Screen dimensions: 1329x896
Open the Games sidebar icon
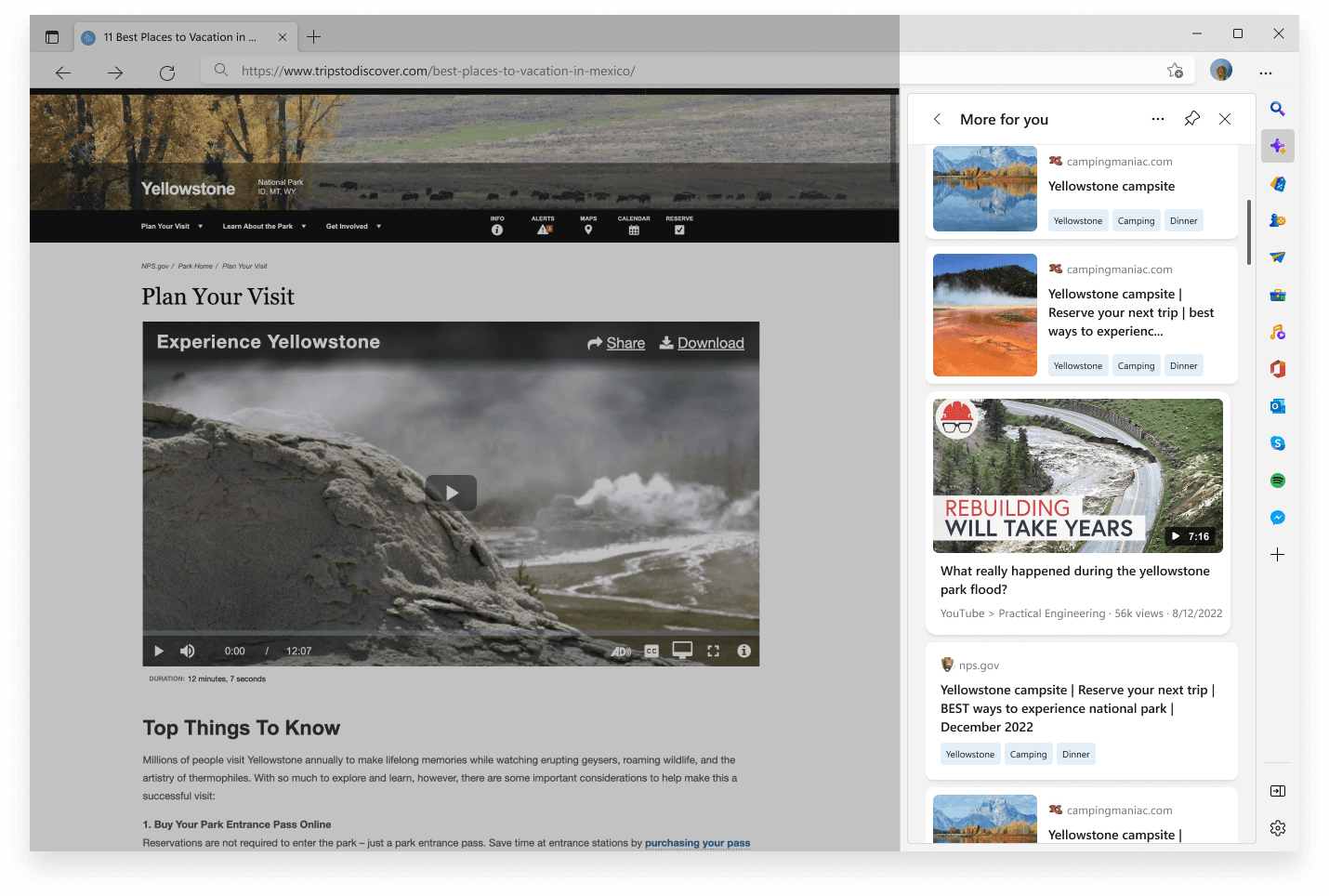pyautogui.click(x=1278, y=220)
